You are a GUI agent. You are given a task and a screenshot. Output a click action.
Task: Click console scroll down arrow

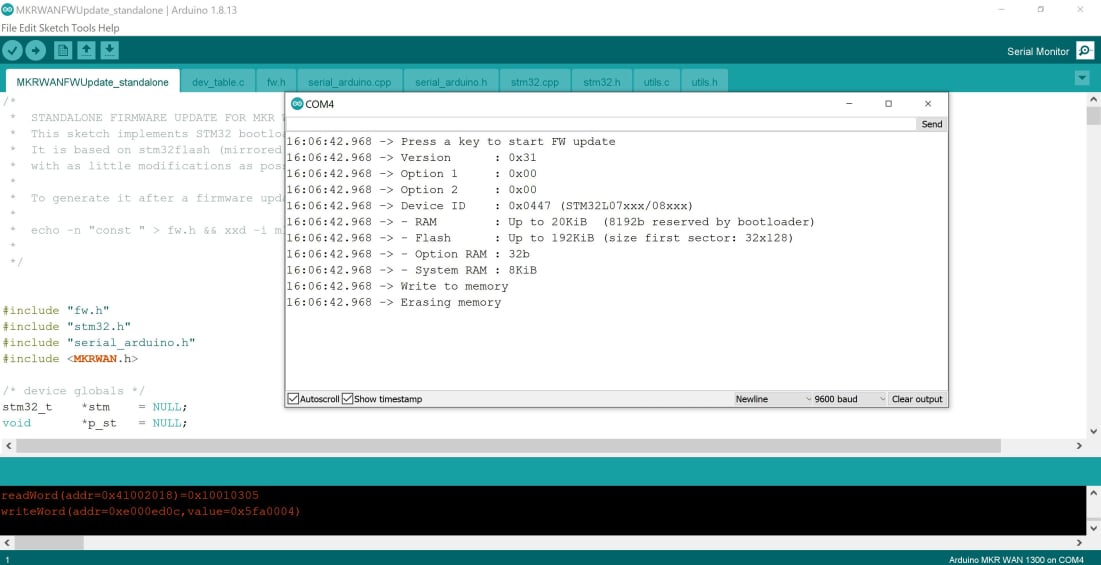click(1093, 527)
